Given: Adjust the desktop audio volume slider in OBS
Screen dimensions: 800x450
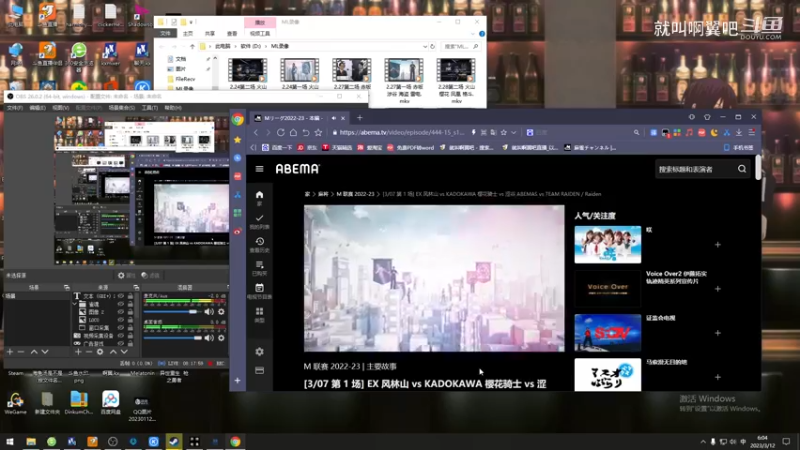Looking at the screenshot, I should (x=173, y=338).
